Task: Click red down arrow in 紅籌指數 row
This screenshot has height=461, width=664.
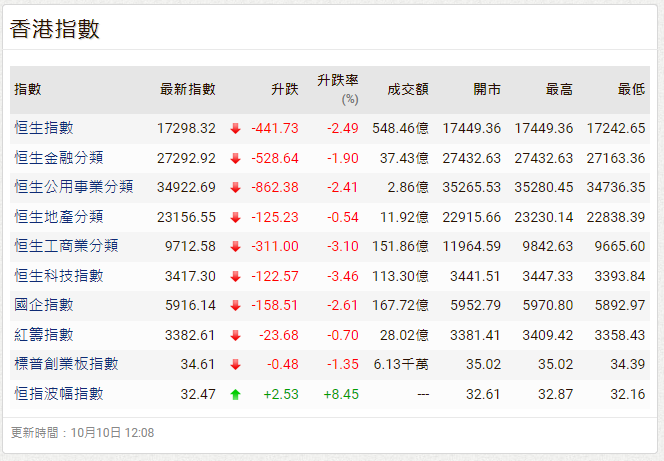Action: 235,336
